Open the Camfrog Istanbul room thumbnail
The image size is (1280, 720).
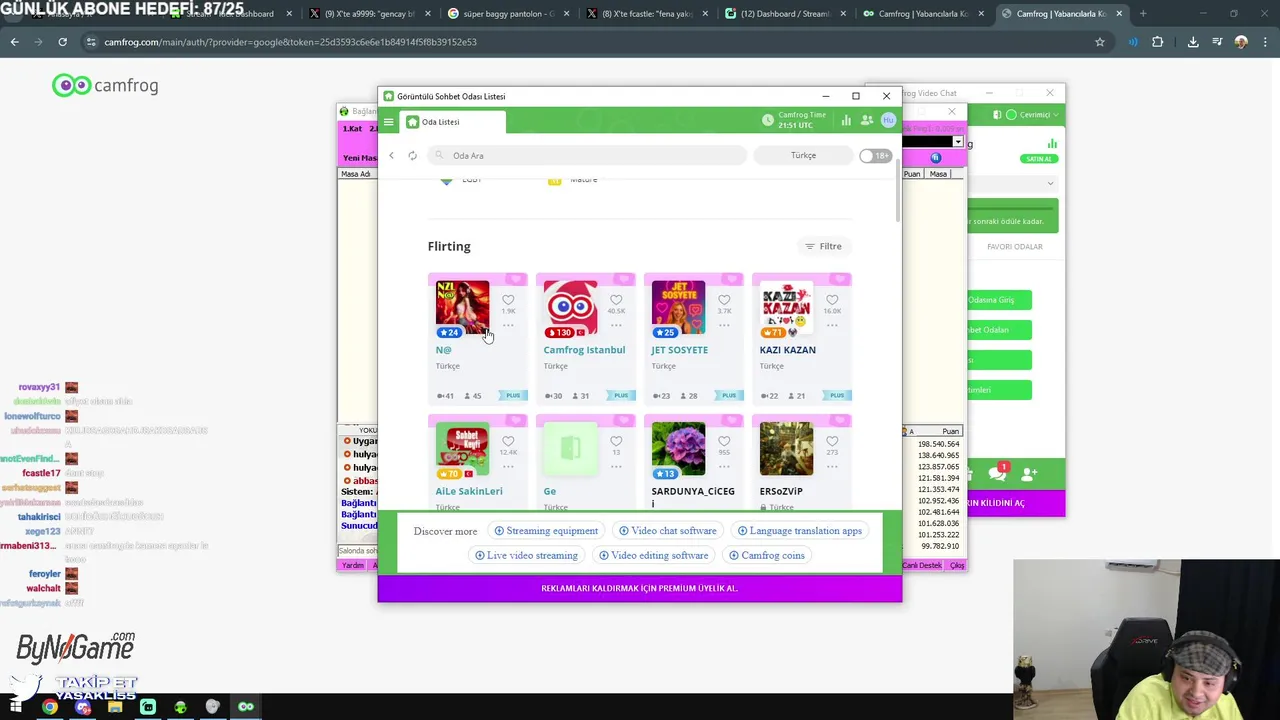[x=570, y=308]
